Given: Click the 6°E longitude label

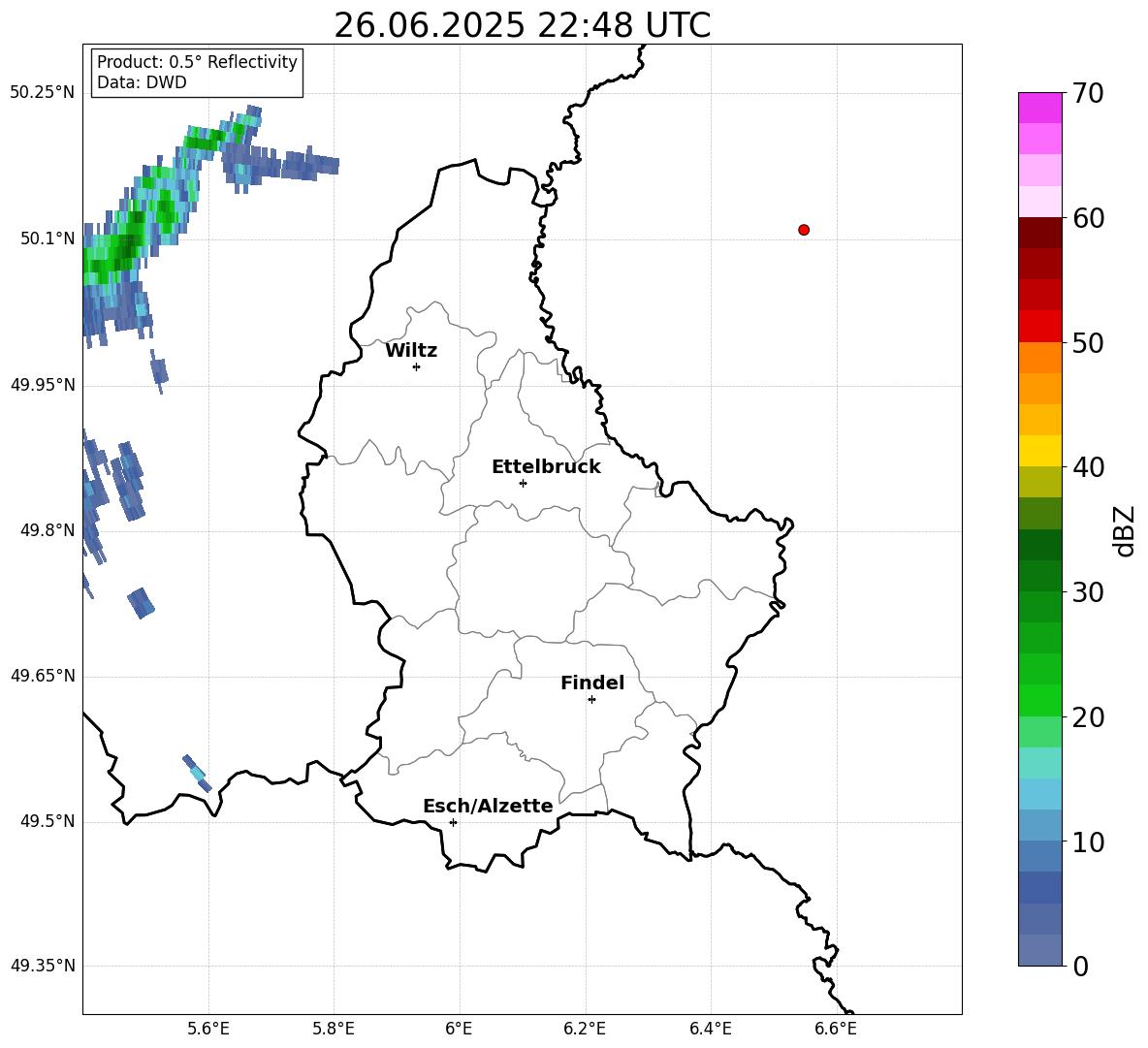Looking at the screenshot, I should pos(459,1029).
